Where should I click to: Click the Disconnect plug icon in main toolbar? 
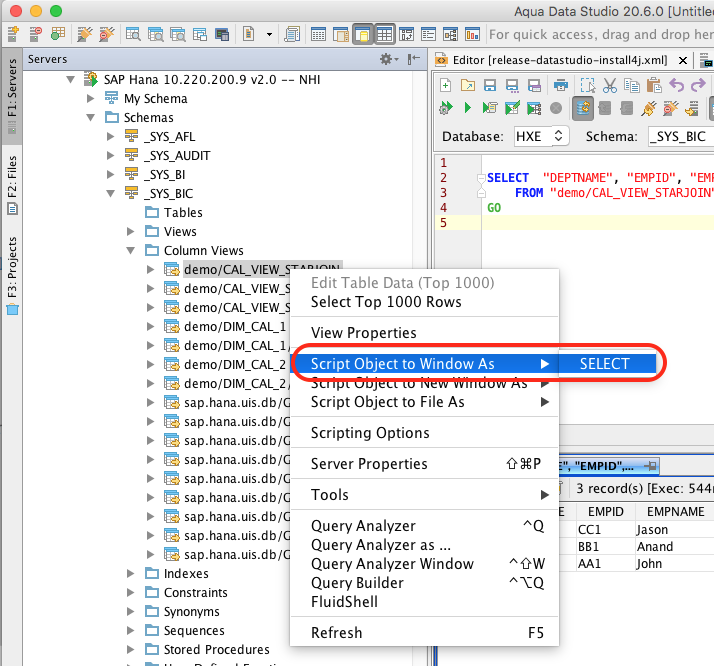point(107,34)
